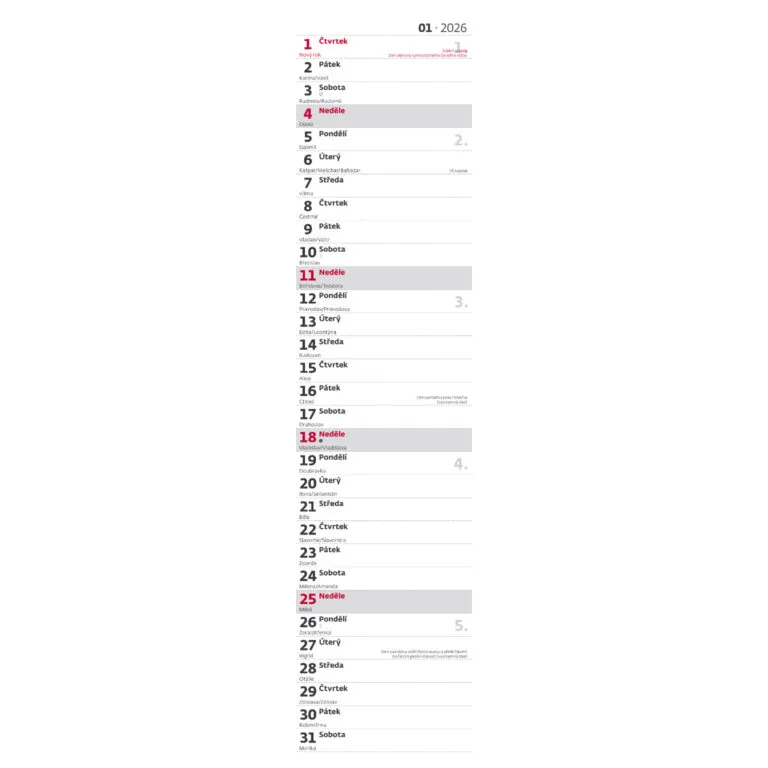The height and width of the screenshot is (768, 768).
Task: Click the 01 · 2026 month header
Action: 442,27
